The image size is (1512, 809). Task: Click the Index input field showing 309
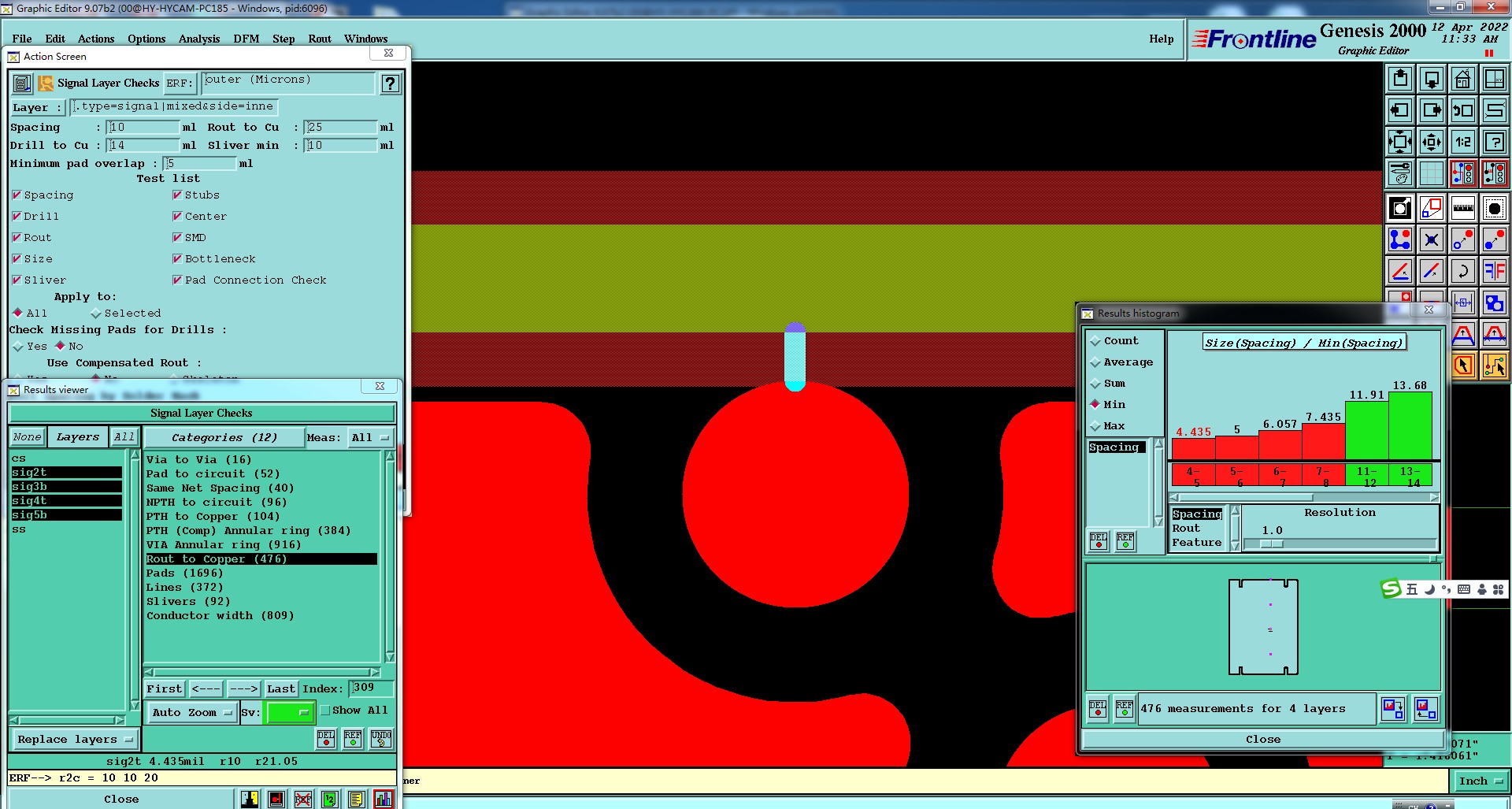[370, 688]
